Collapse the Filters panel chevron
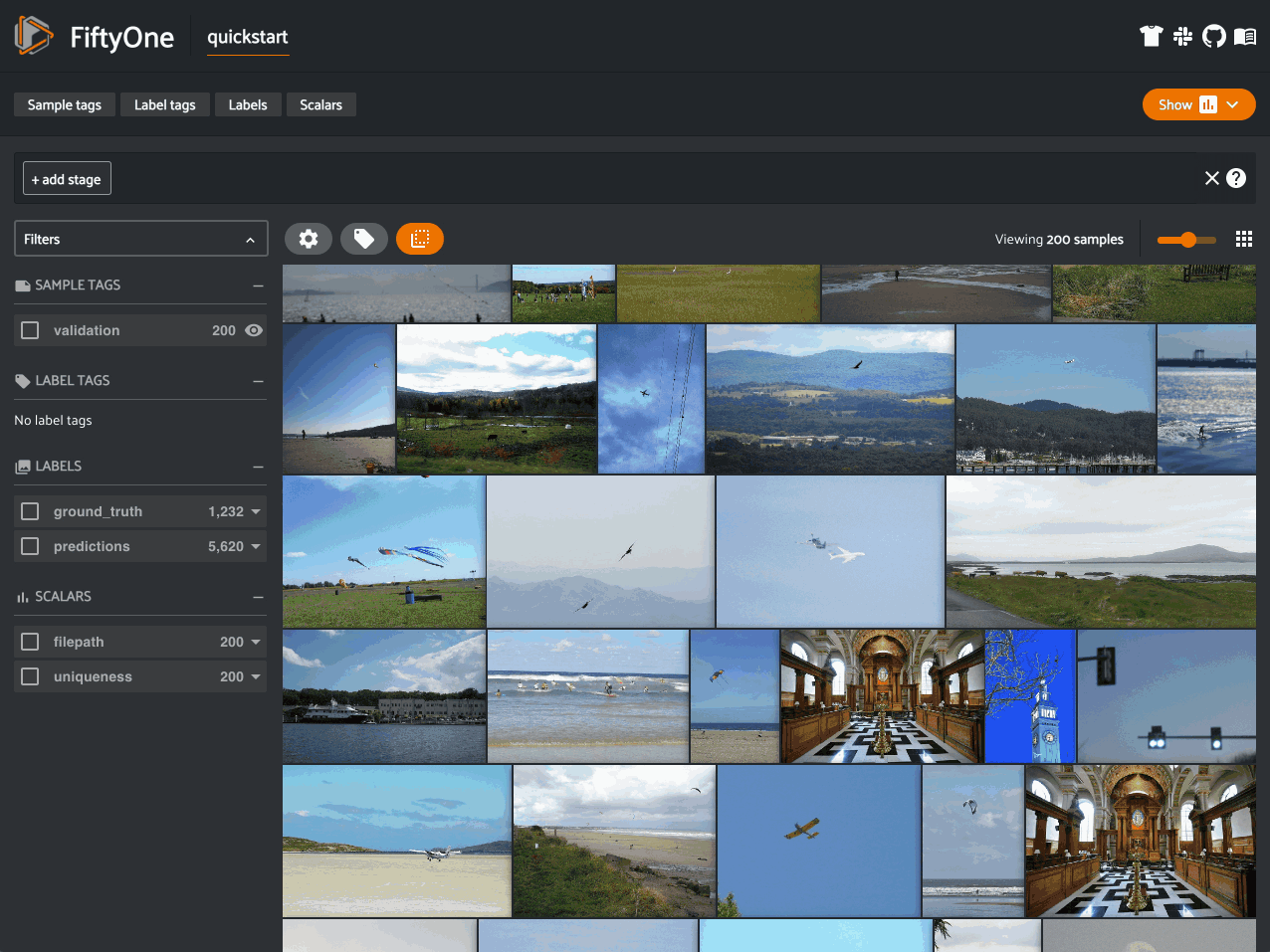1270x952 pixels. coord(250,240)
